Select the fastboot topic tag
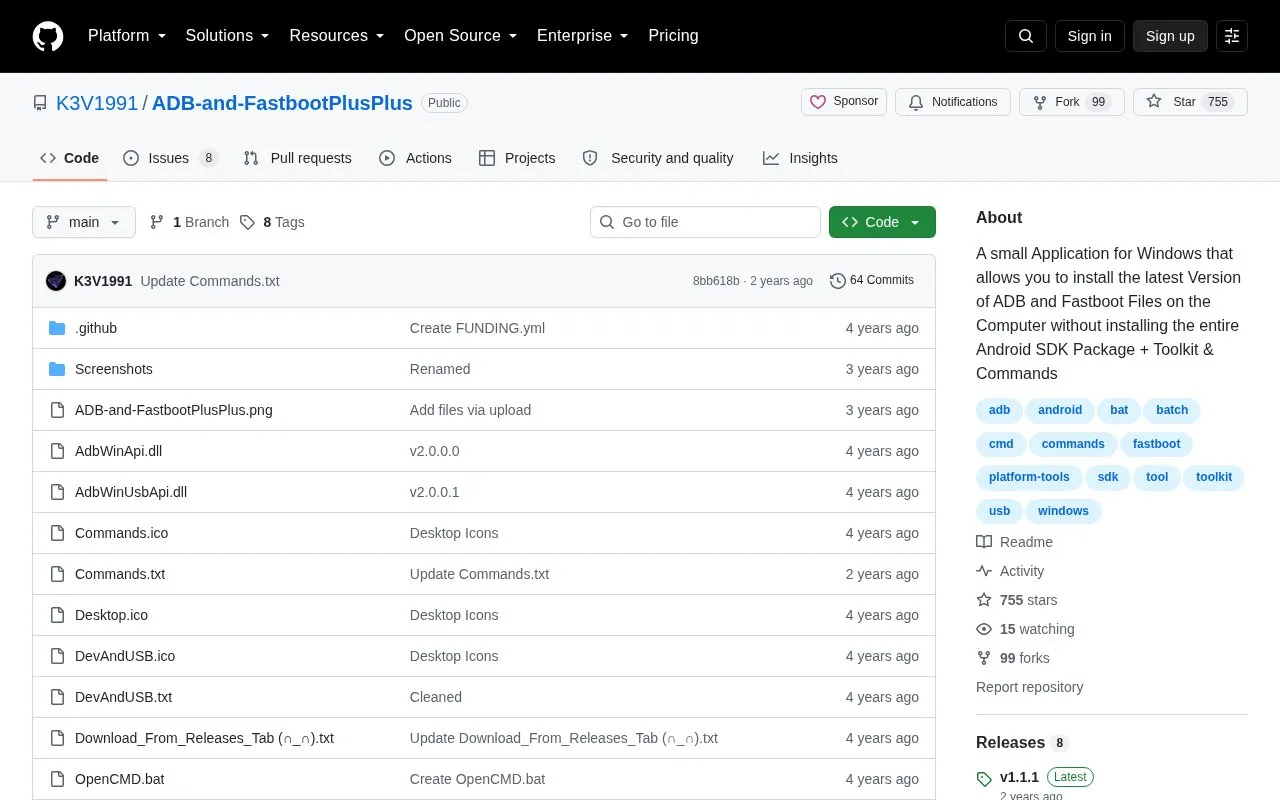This screenshot has height=800, width=1280. coord(1156,444)
